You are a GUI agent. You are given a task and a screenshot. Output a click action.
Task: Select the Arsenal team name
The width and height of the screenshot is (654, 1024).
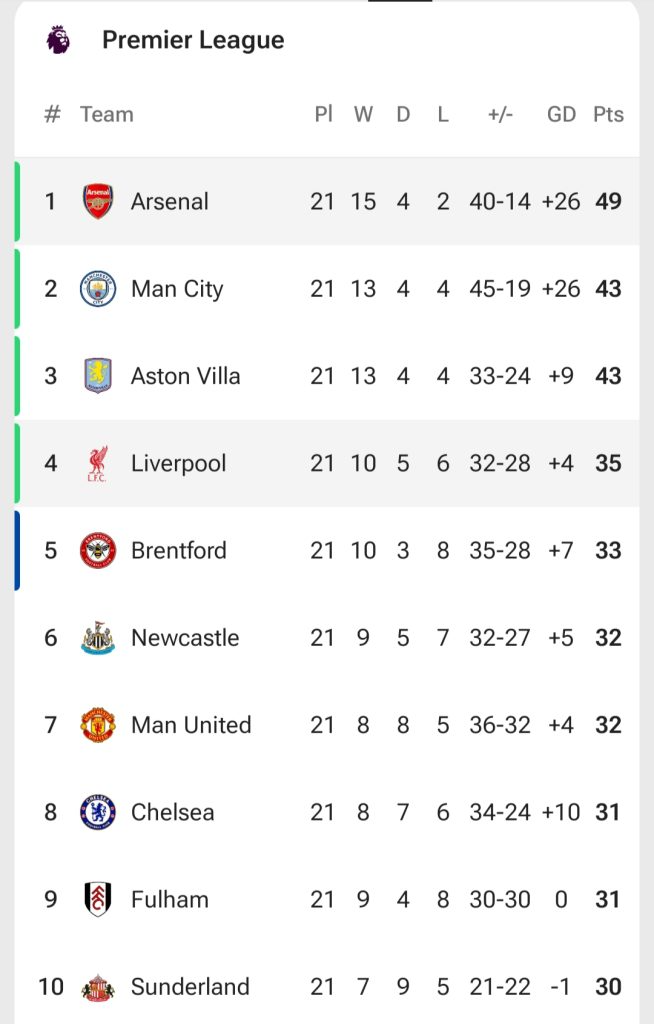click(x=170, y=201)
